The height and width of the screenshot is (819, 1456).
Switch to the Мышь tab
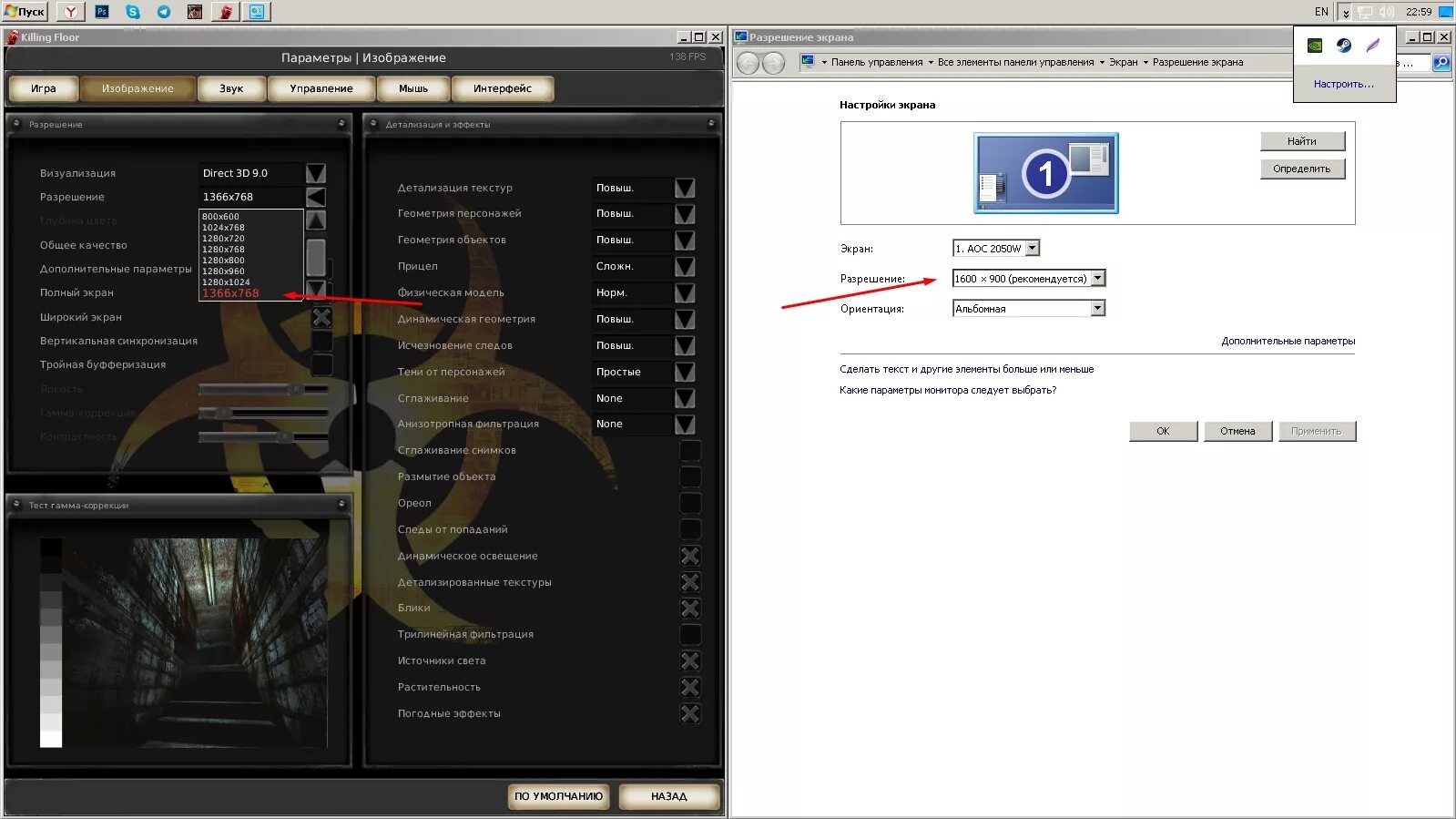pos(413,88)
